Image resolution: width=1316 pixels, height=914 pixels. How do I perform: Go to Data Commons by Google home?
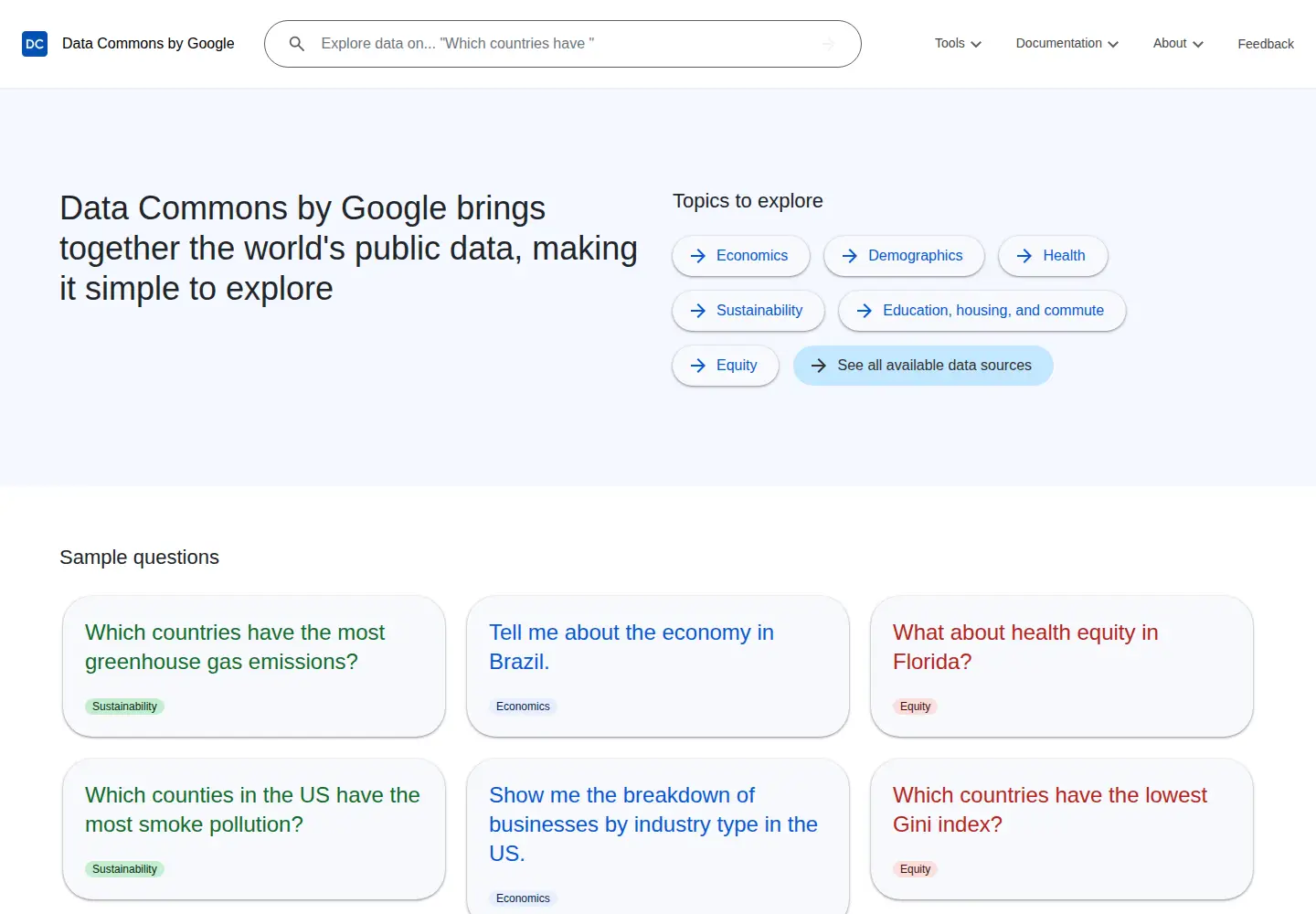tap(148, 43)
